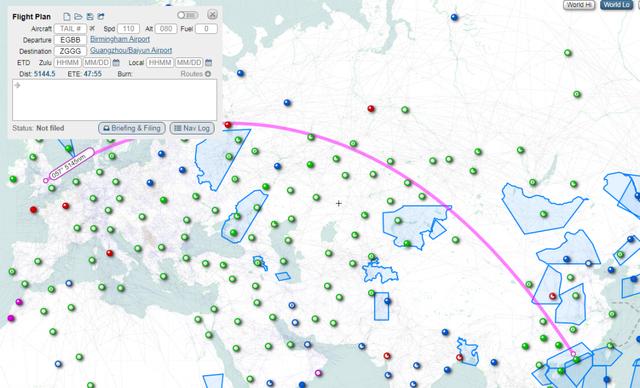Expand the Routes options
This screenshot has width=640, height=388.
click(196, 74)
